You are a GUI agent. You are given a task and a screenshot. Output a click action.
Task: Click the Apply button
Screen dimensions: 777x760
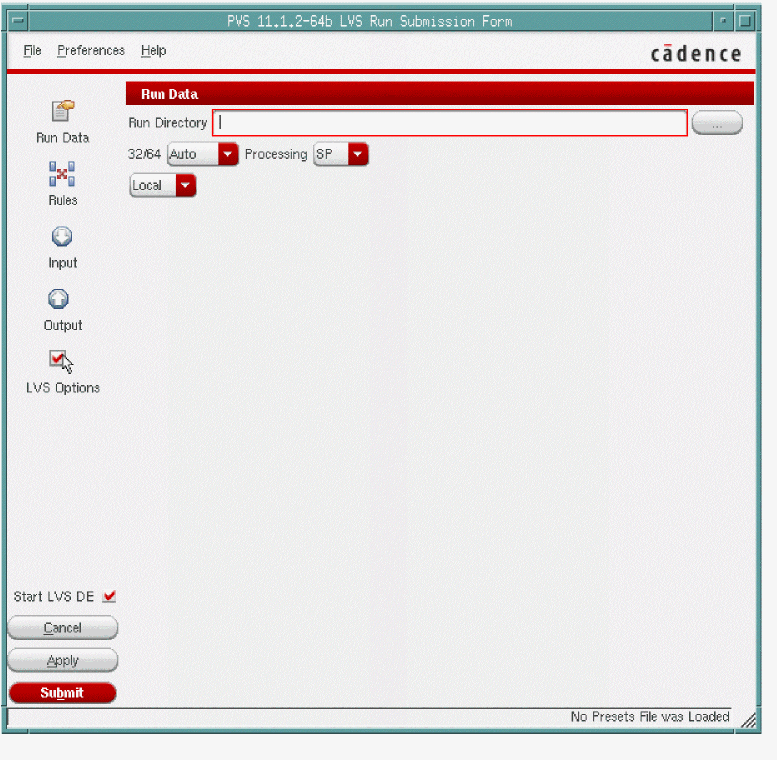[63, 660]
